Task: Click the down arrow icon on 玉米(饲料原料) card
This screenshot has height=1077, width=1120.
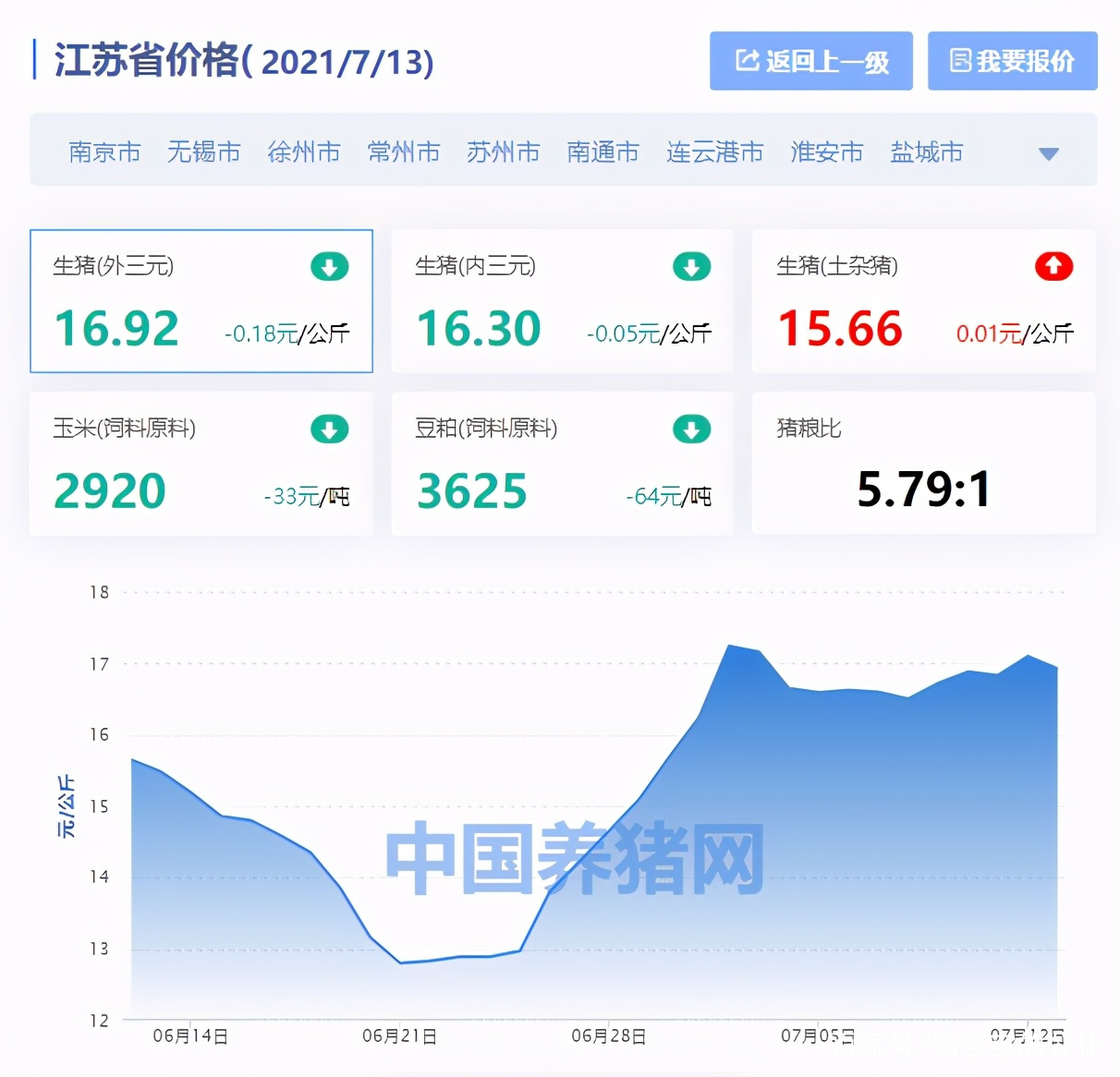Action: click(x=329, y=429)
